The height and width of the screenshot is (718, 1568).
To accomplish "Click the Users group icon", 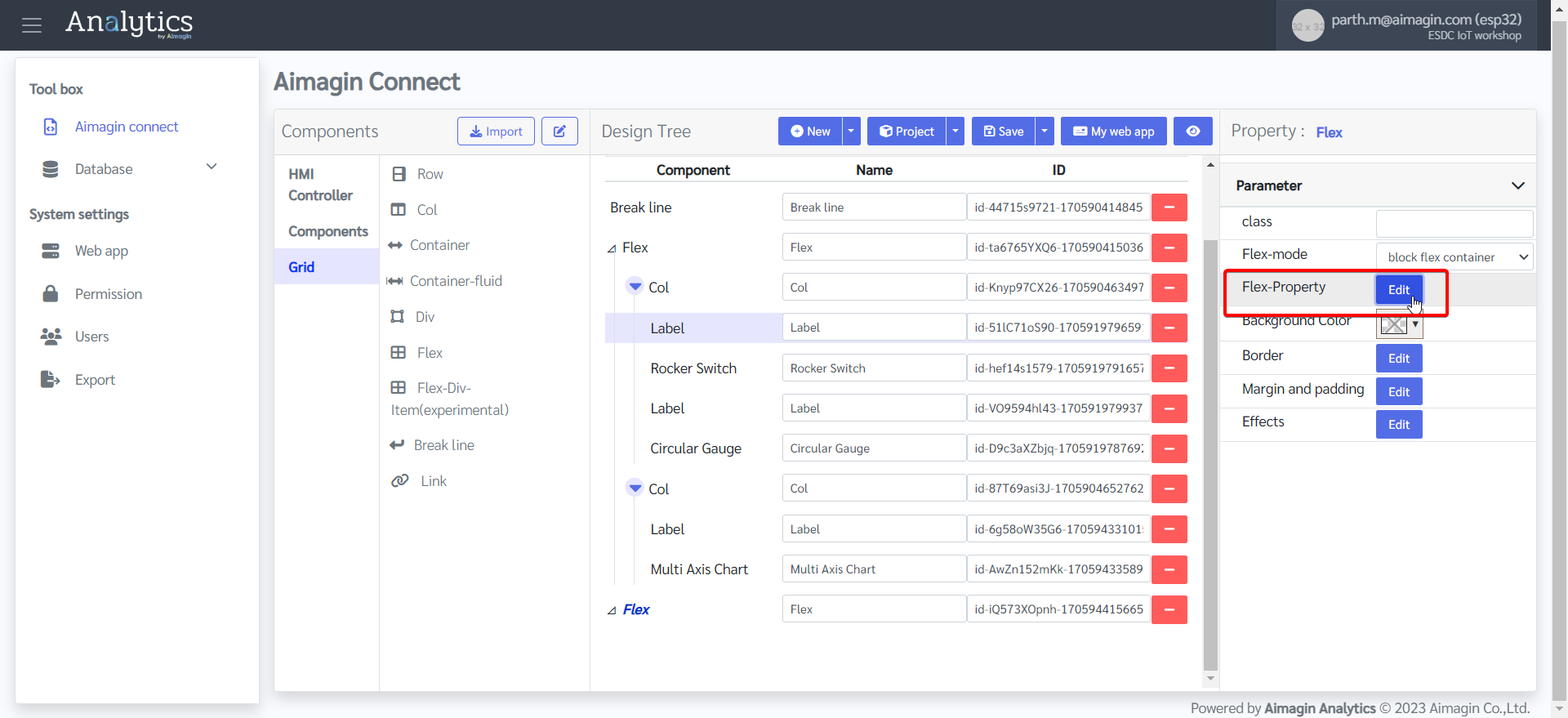I will coord(51,336).
